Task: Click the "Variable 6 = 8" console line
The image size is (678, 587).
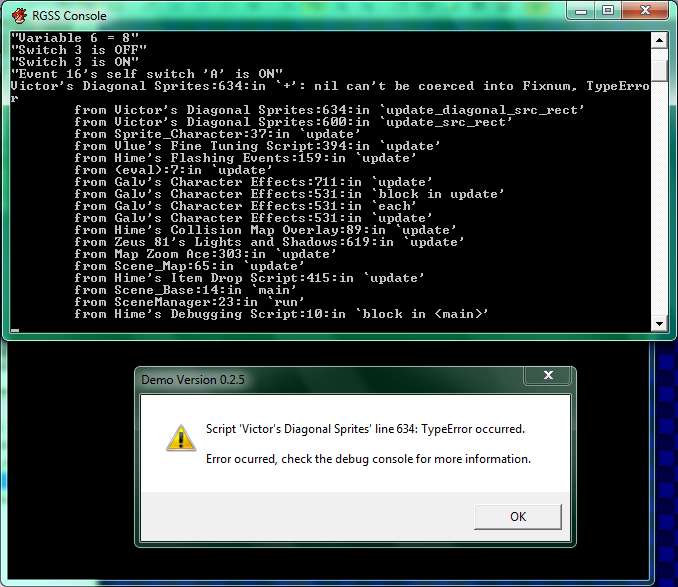Action: [75, 38]
